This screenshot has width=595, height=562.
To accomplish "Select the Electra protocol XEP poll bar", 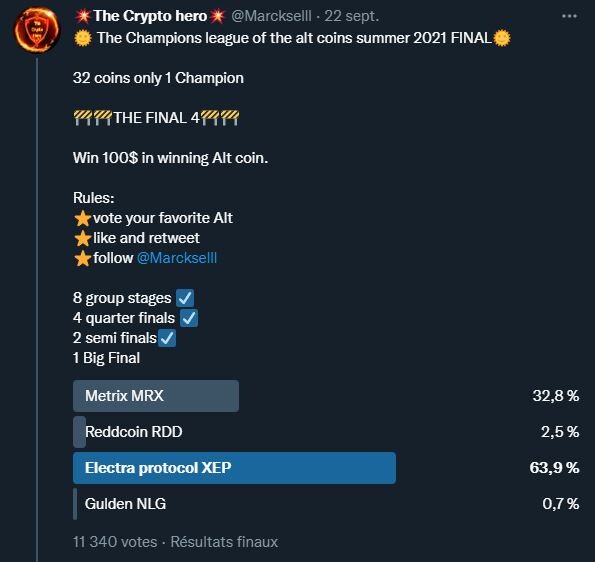I will 234,468.
